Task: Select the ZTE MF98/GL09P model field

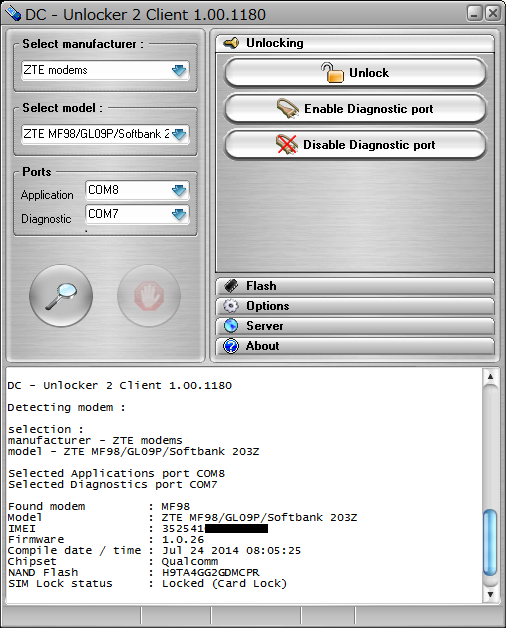Action: (105, 134)
